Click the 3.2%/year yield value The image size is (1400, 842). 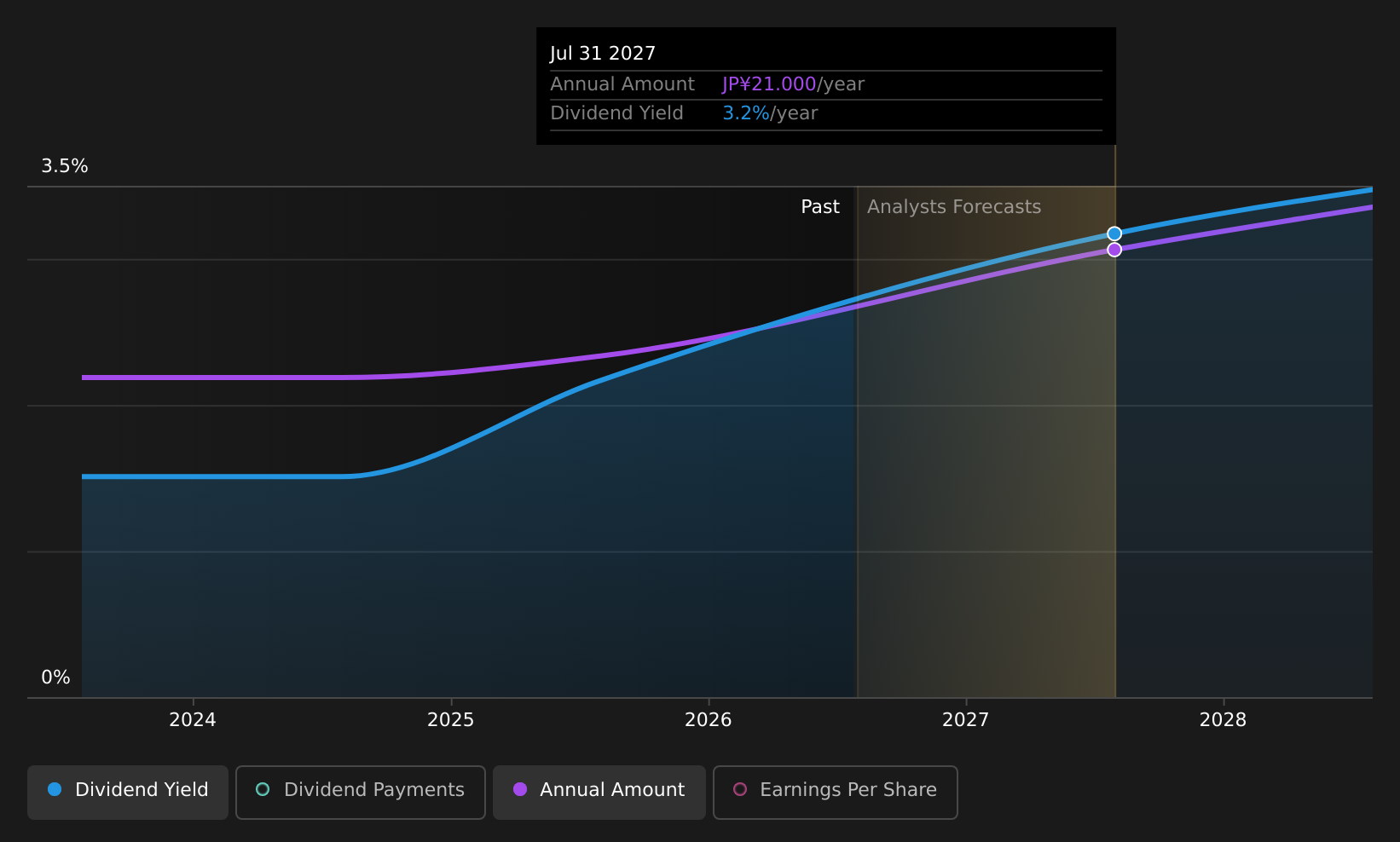pos(770,113)
